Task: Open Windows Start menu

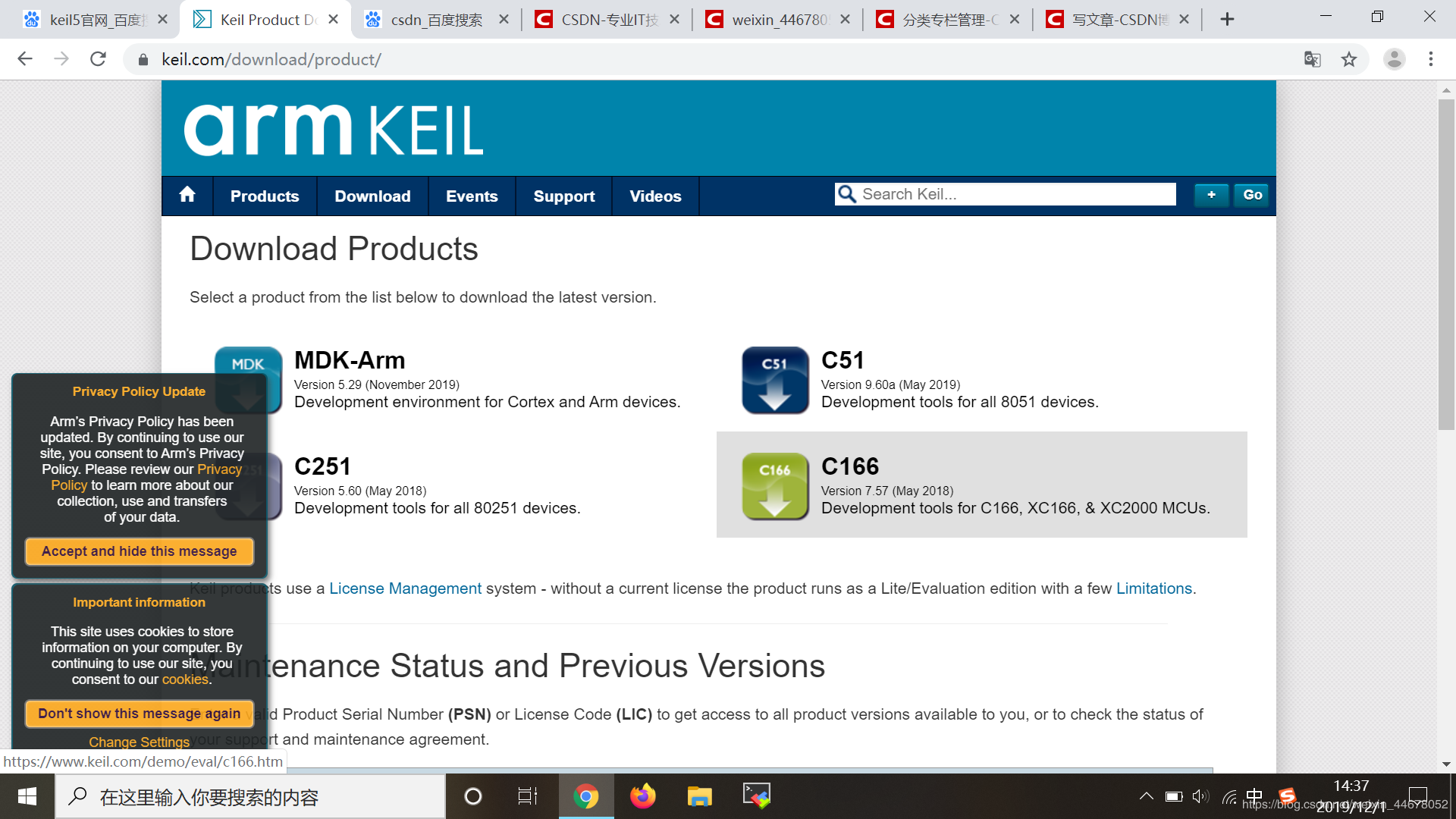Action: (x=27, y=796)
